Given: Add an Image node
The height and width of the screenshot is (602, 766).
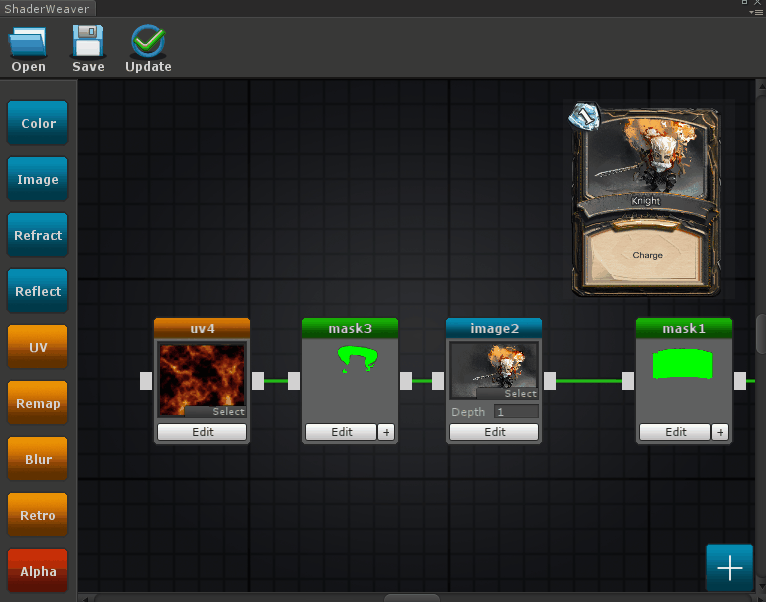Looking at the screenshot, I should [38, 179].
